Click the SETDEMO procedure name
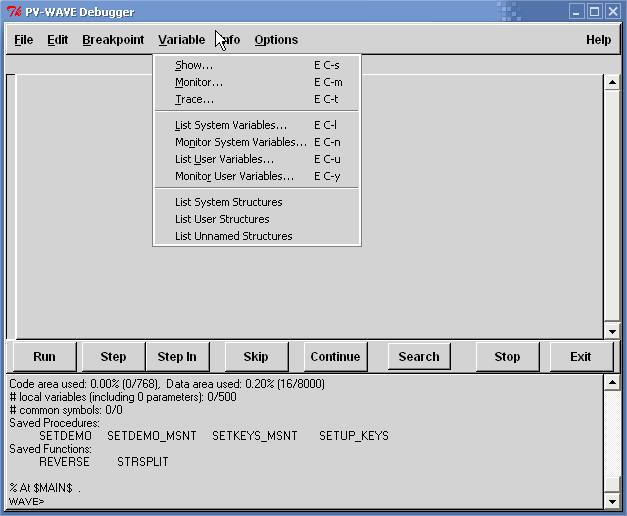Screen dimensions: 627x516 click(65, 436)
